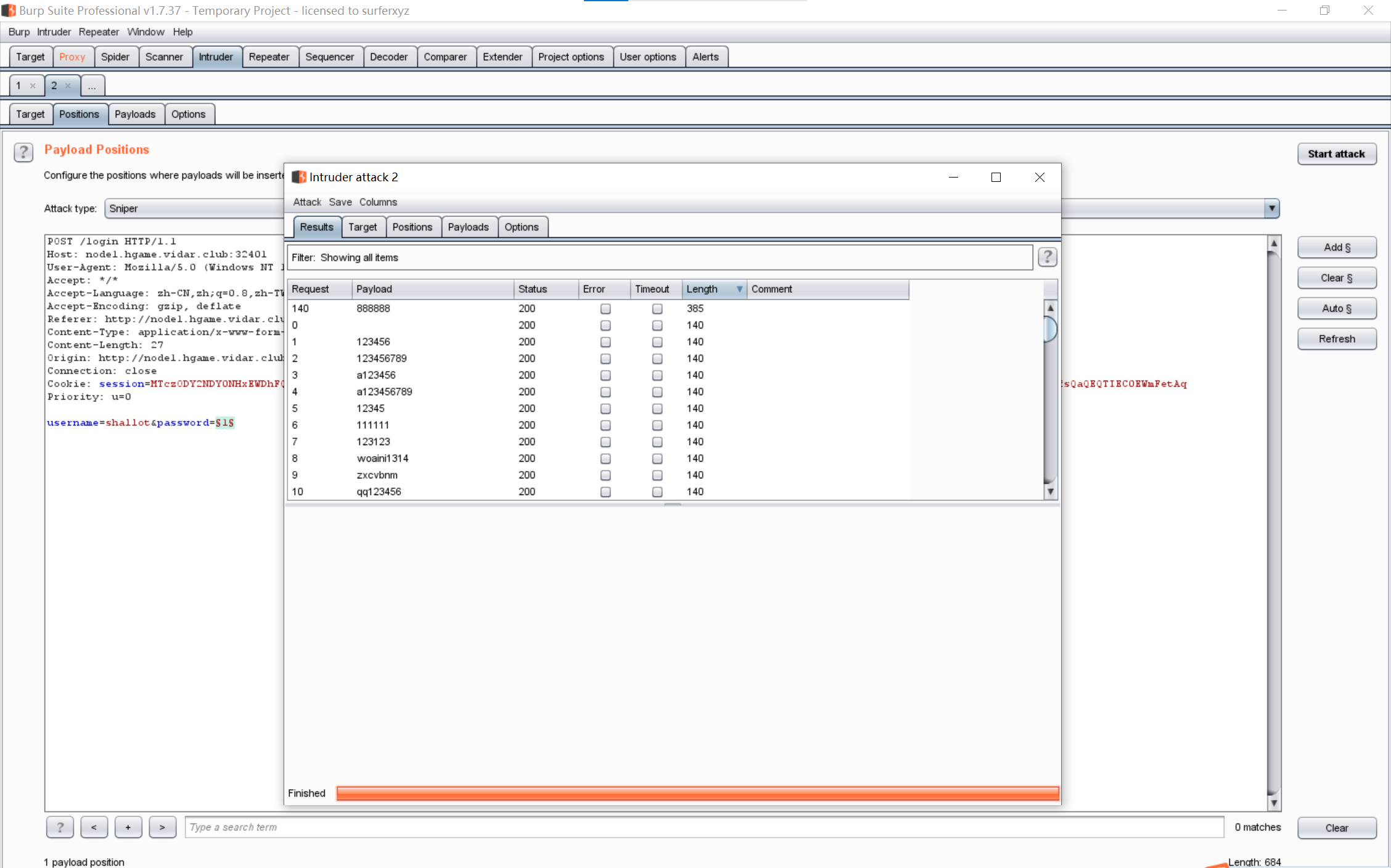Go to next search match arrow
This screenshot has height=868, width=1391.
162,827
